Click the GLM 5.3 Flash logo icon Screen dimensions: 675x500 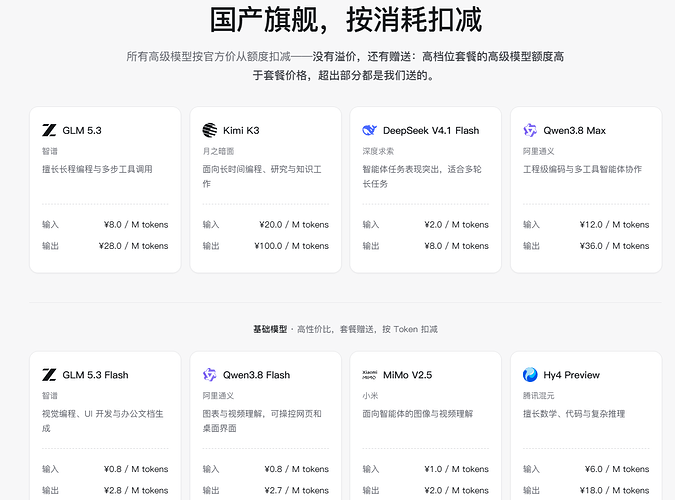click(49, 375)
